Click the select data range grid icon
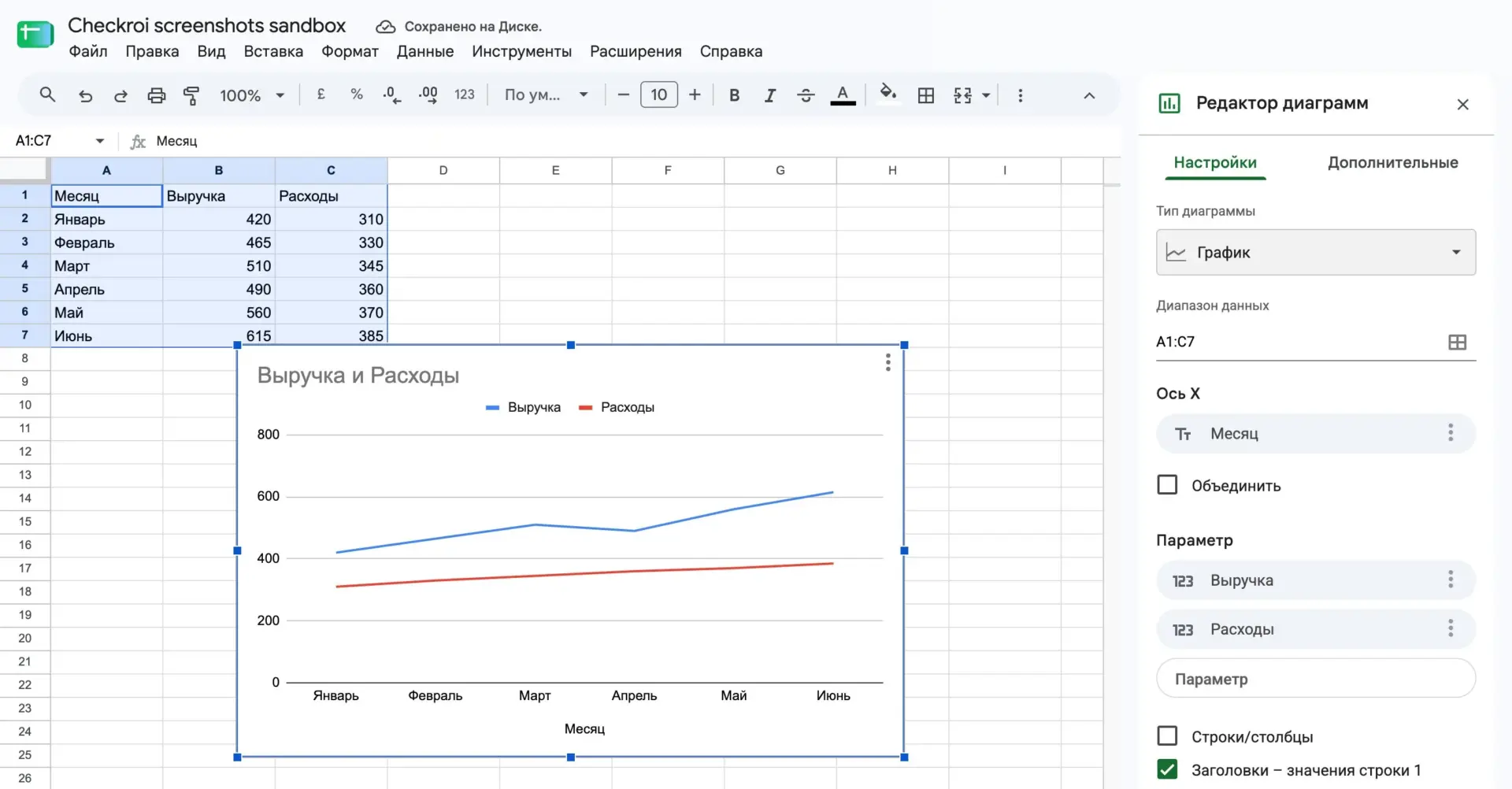The height and width of the screenshot is (789, 1512). (1458, 342)
